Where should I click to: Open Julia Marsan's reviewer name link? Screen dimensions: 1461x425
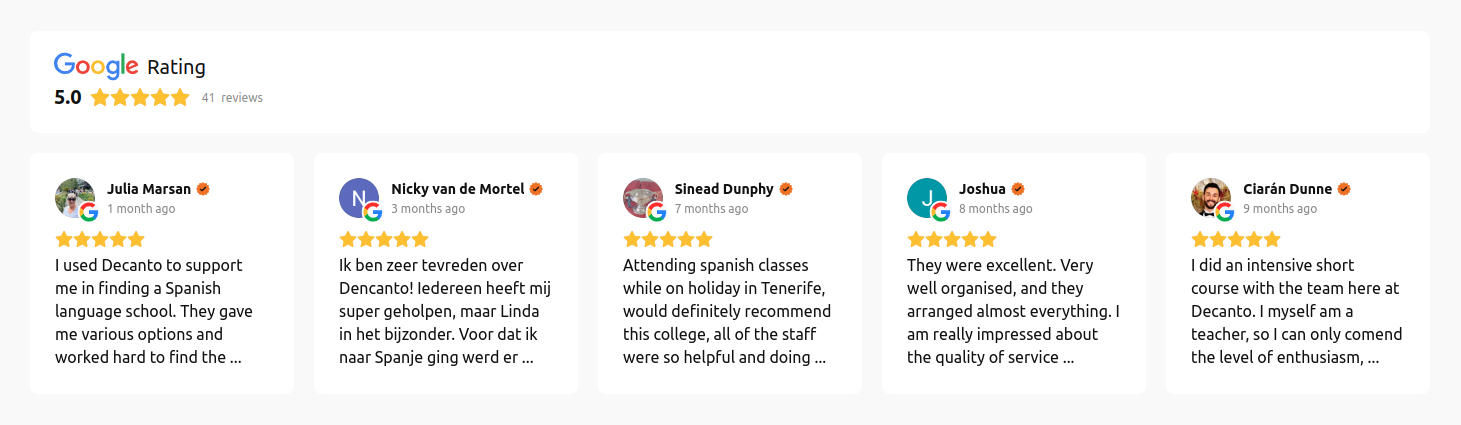tap(149, 189)
